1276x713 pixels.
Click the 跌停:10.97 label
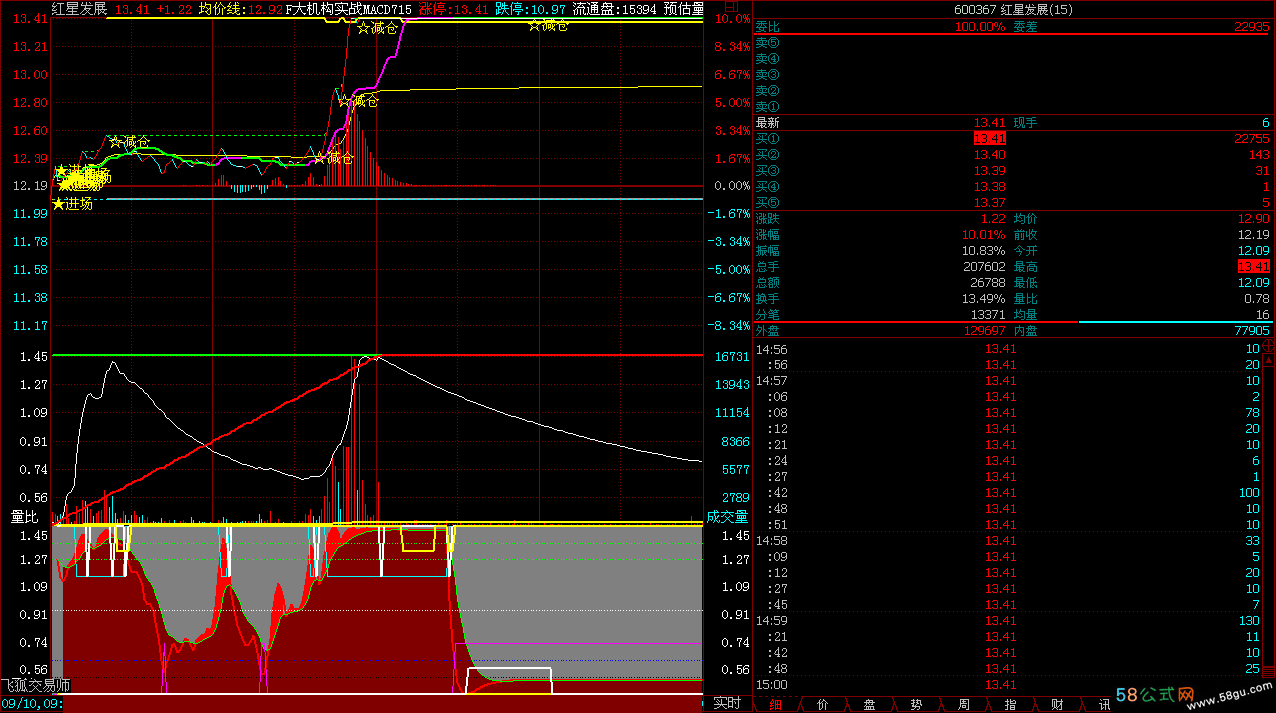coord(531,9)
